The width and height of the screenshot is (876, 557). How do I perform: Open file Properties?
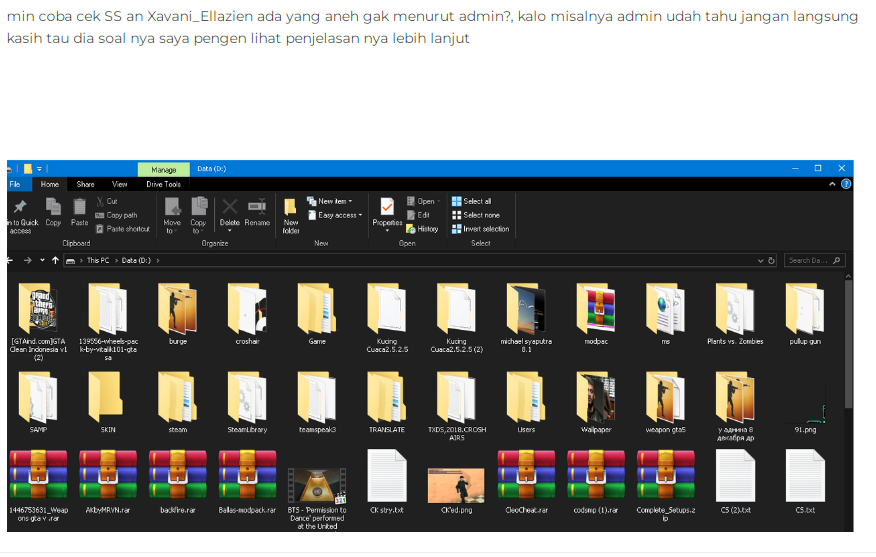387,215
